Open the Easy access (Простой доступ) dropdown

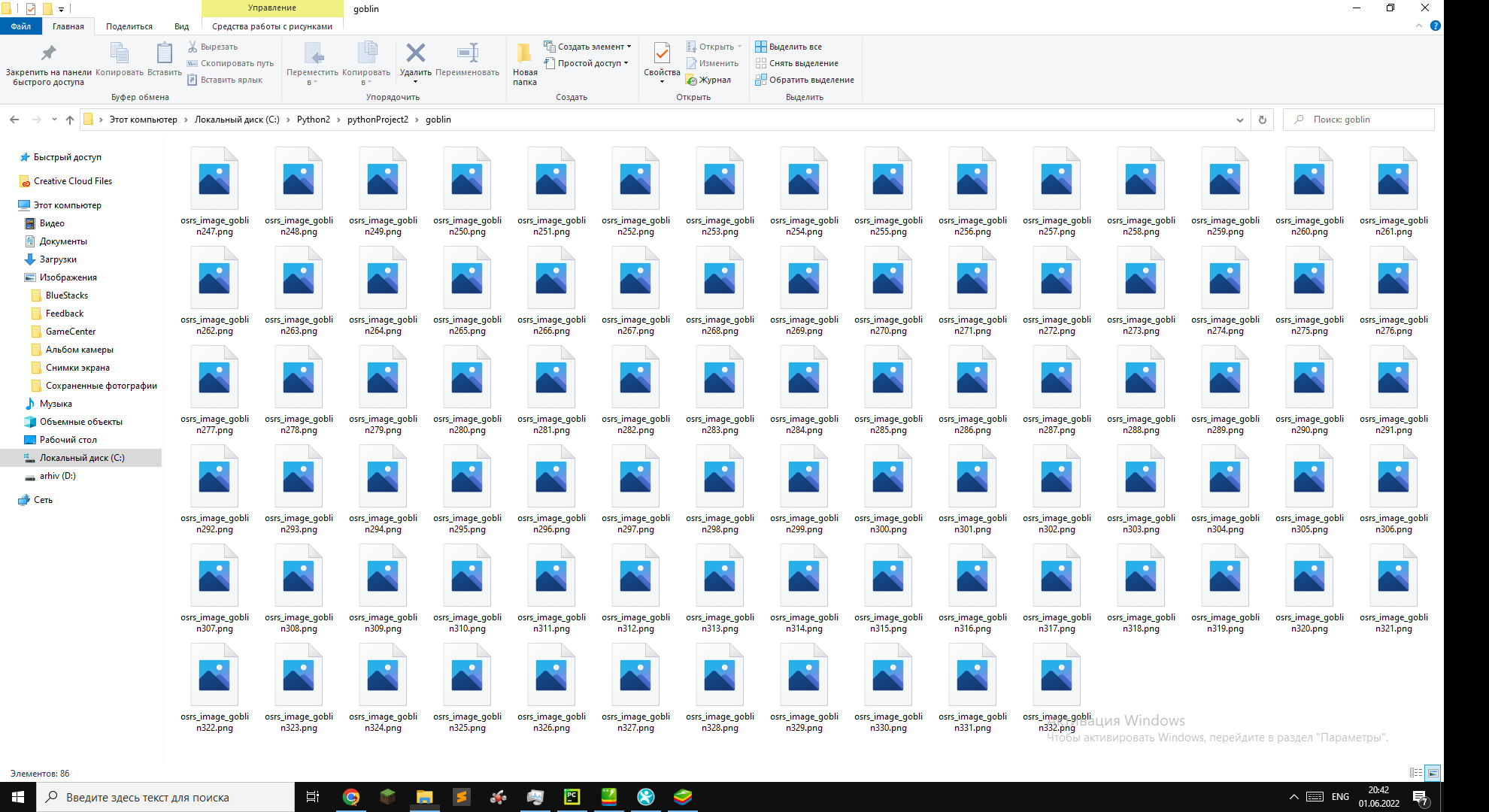click(x=592, y=63)
